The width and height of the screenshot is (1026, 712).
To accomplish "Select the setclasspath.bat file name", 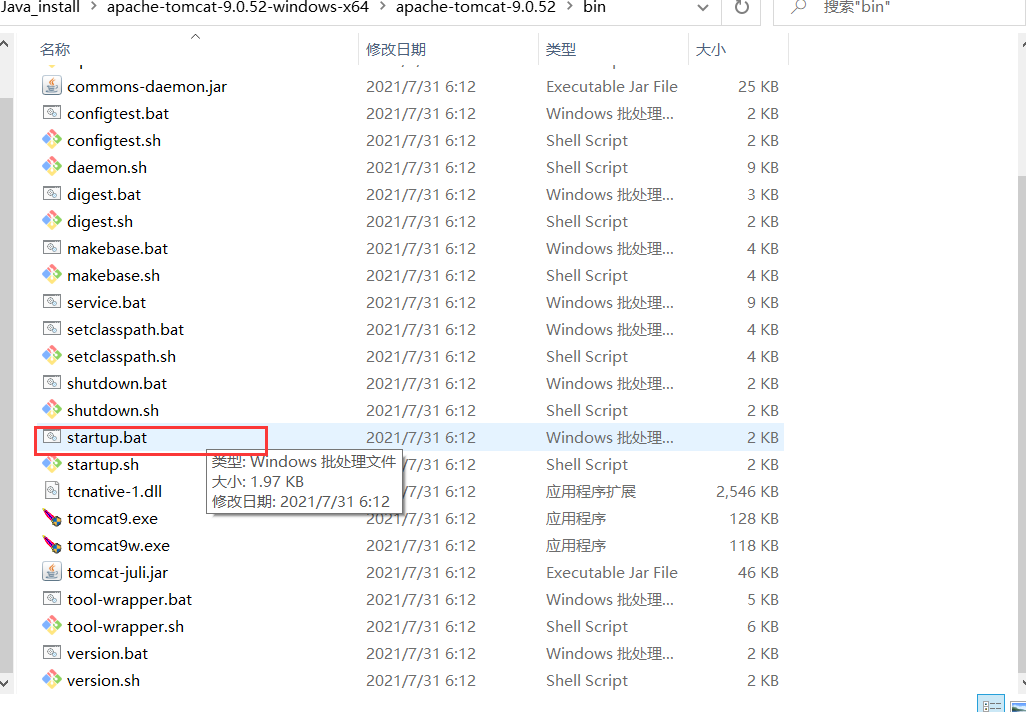I will pos(125,329).
